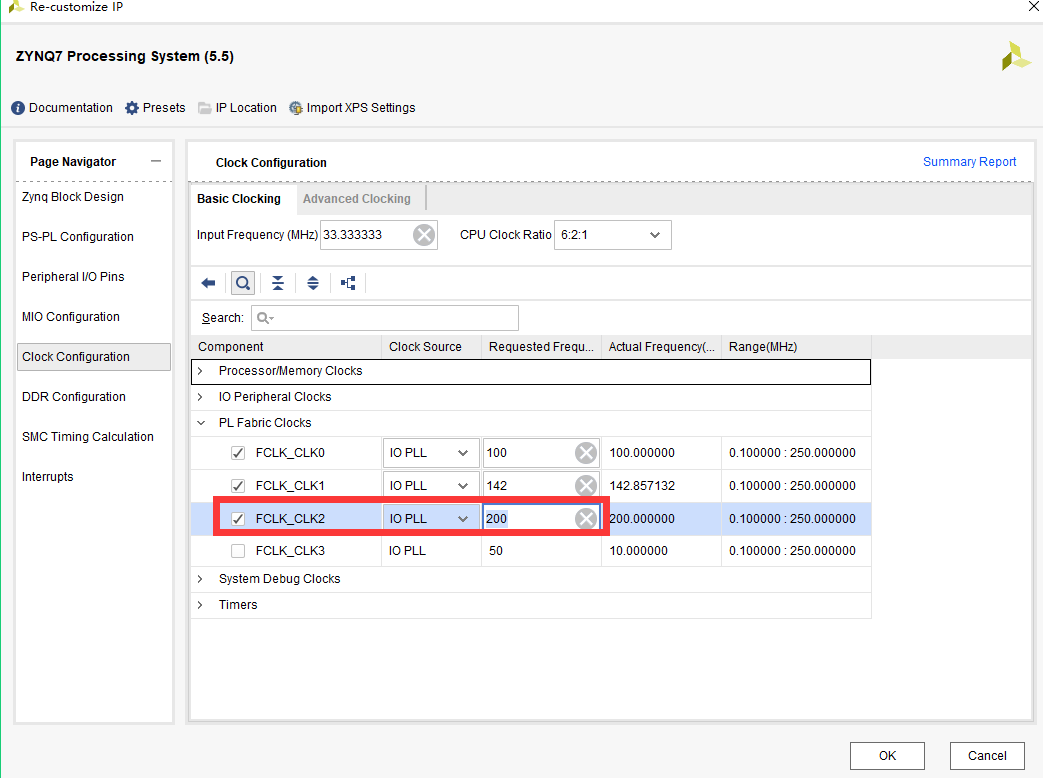Minimize the Page Navigator panel
The width and height of the screenshot is (1043, 778).
coord(156,161)
